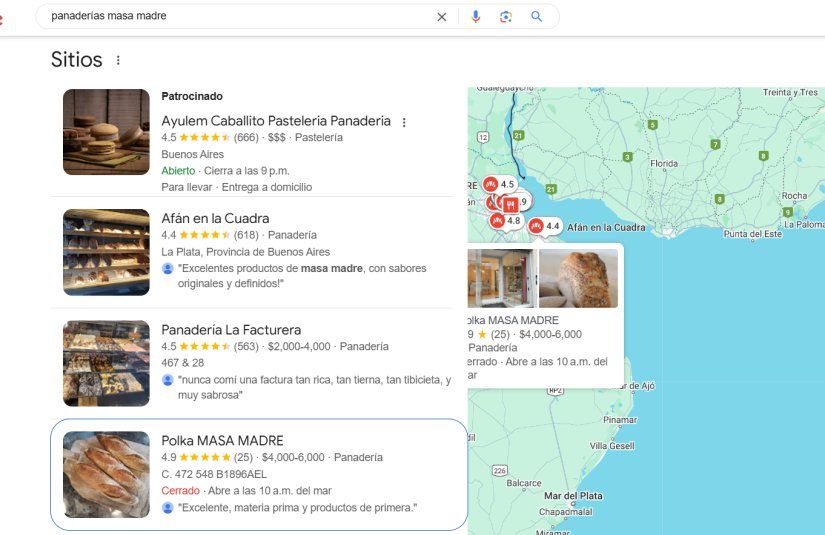Image resolution: width=825 pixels, height=535 pixels.
Task: Click 'La Plata, Provincia de Buenos Aires' address
Action: pos(245,252)
